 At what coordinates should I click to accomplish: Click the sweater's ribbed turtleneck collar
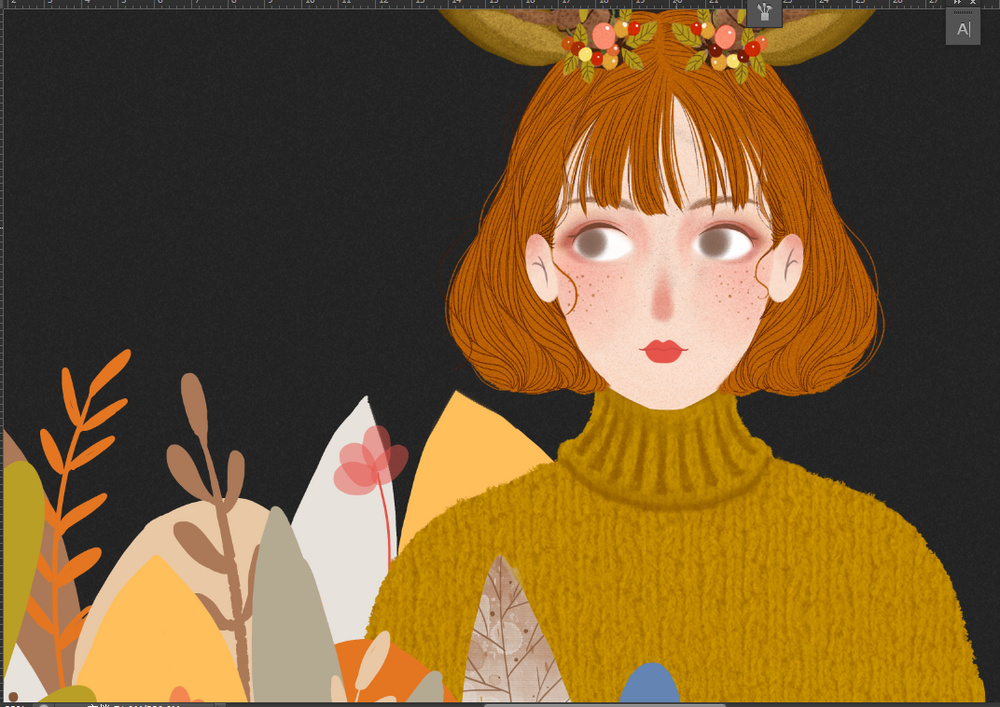(x=663, y=448)
